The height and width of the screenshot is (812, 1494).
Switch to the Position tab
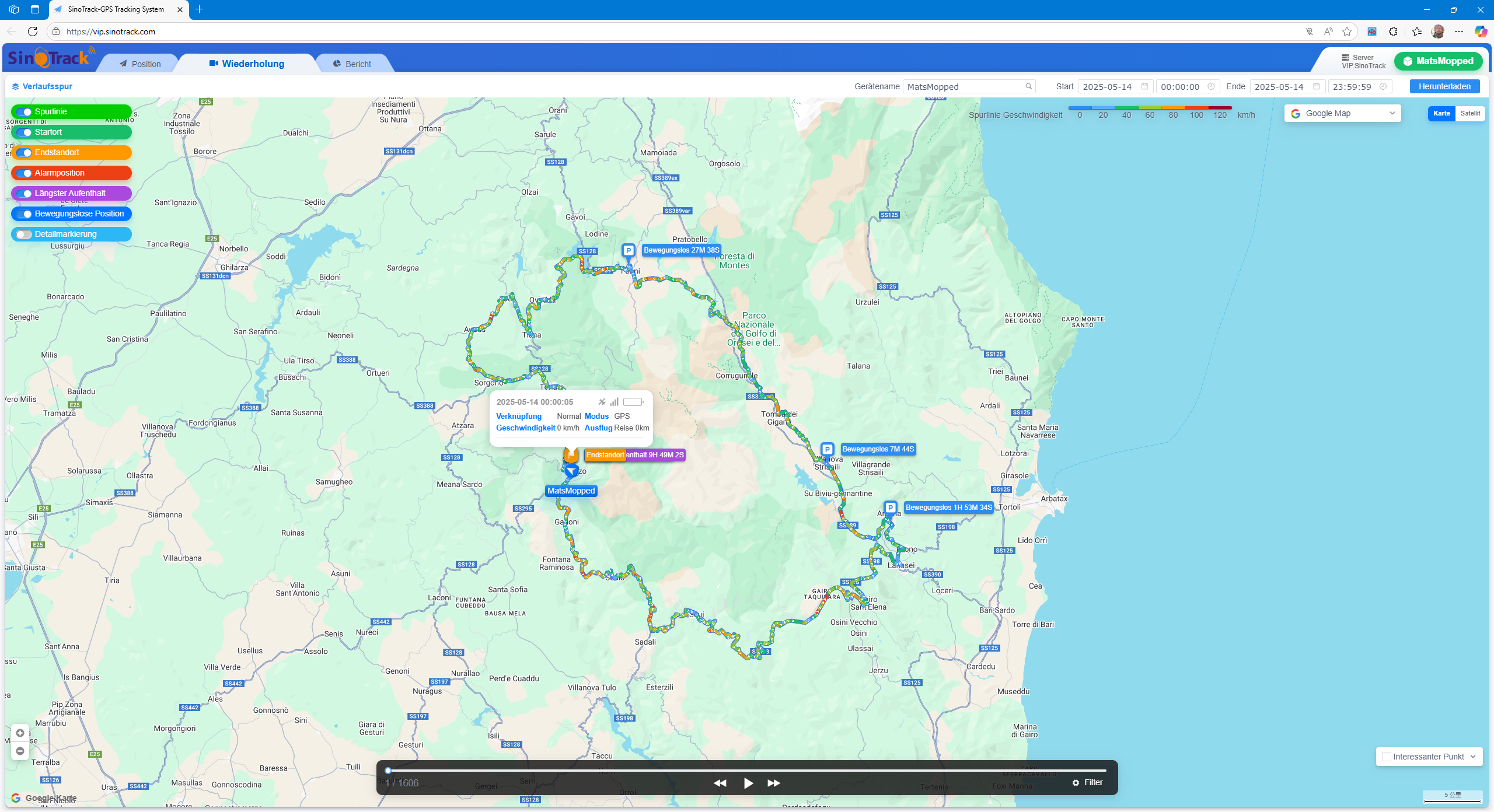tap(140, 64)
